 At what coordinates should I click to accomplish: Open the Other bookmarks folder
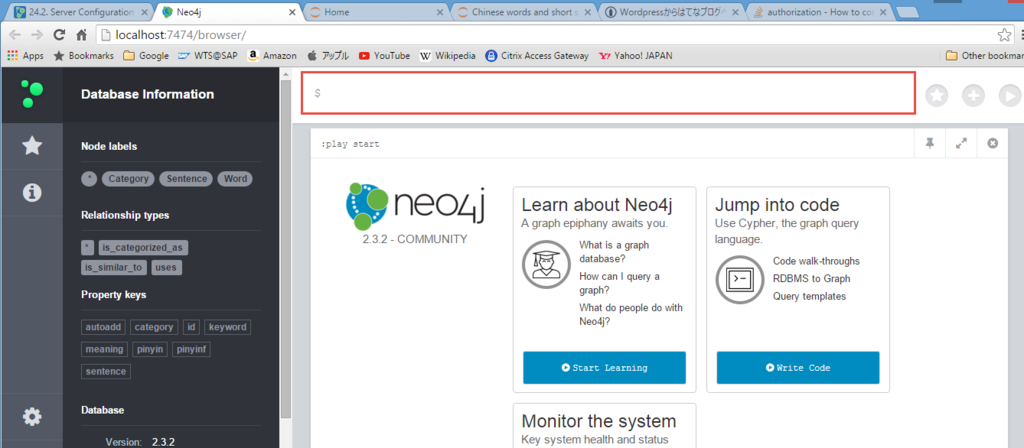point(984,56)
